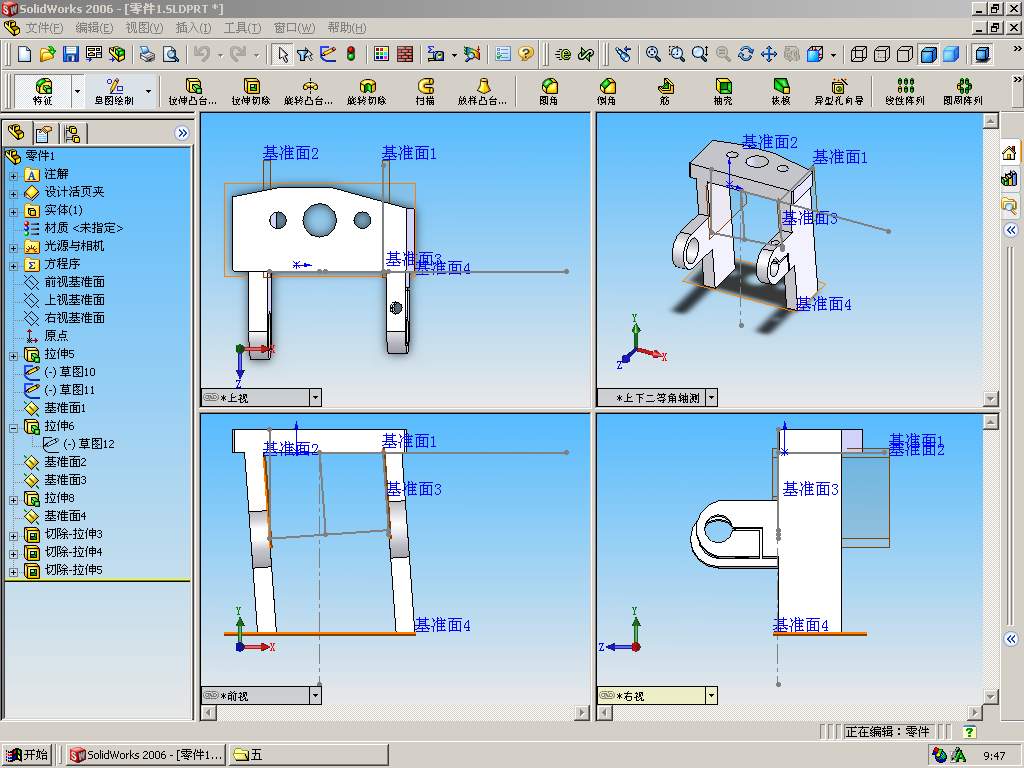The width and height of the screenshot is (1024, 768).
Task: Expand the 切除-拉伸3 feature node
Action: coord(13,536)
